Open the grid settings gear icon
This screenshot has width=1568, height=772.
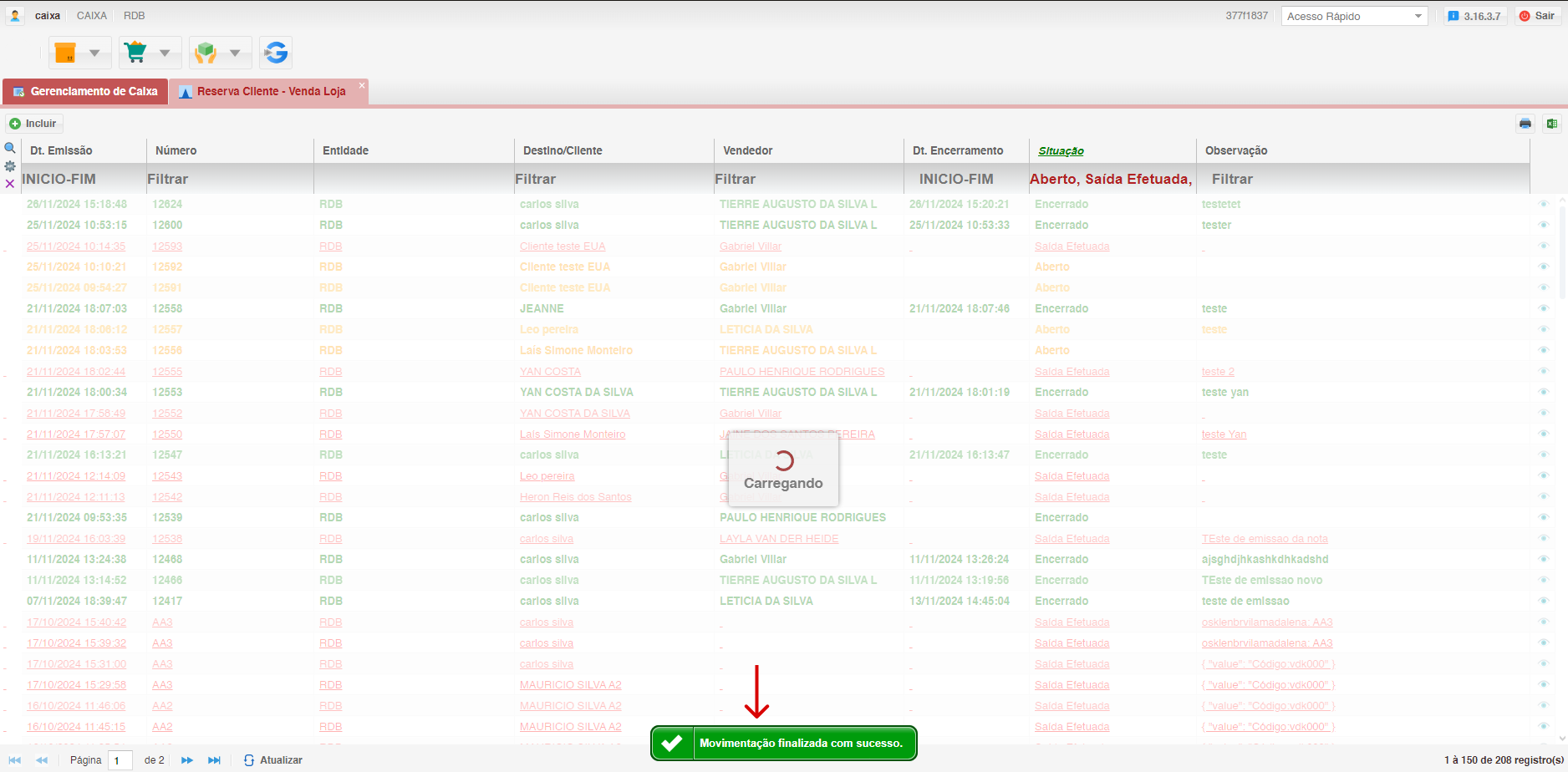pyautogui.click(x=10, y=166)
